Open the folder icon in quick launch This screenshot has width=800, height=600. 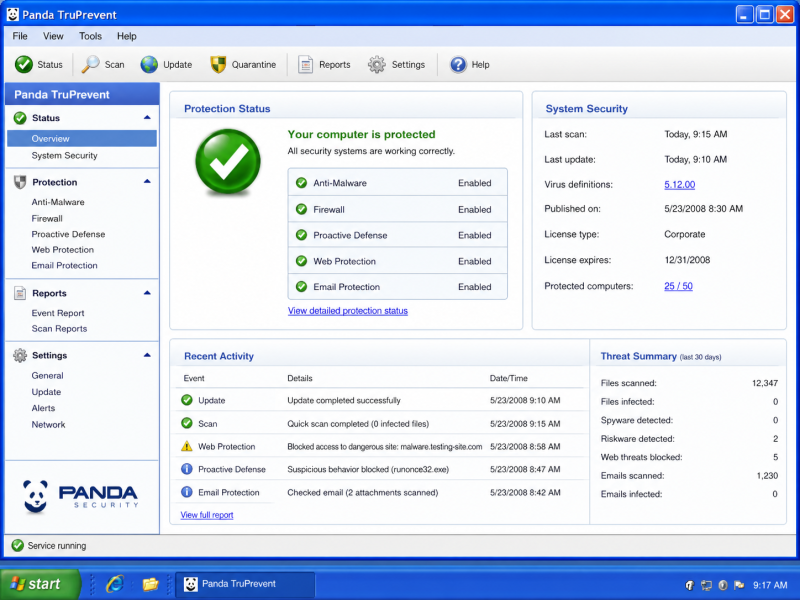pyautogui.click(x=150, y=584)
